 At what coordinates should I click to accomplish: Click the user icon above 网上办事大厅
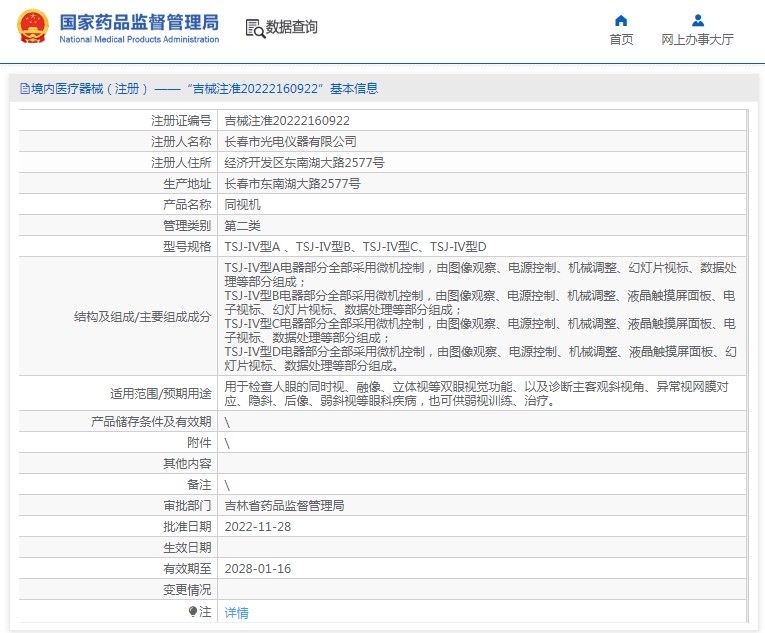tap(698, 20)
